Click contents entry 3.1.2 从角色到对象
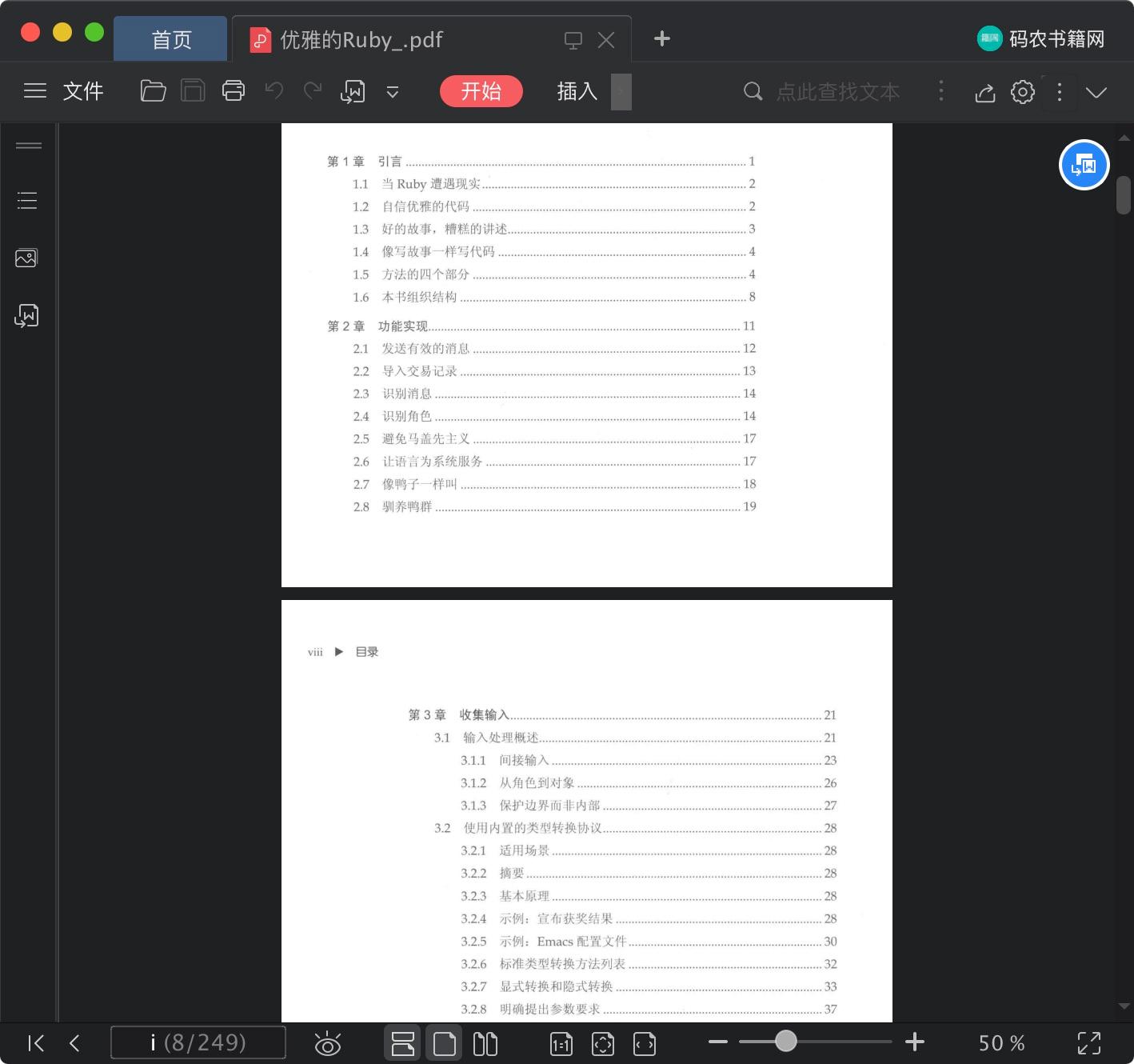The width and height of the screenshot is (1134, 1064). pos(649,783)
